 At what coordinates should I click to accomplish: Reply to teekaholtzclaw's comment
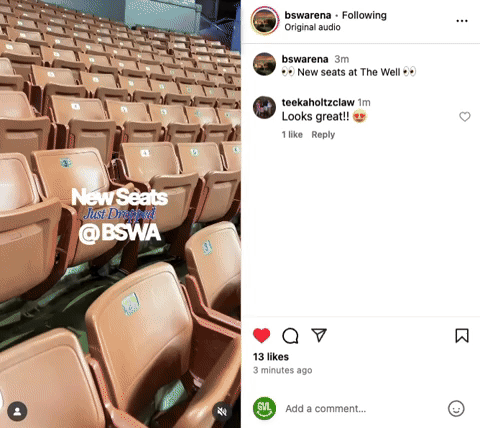tap(323, 135)
